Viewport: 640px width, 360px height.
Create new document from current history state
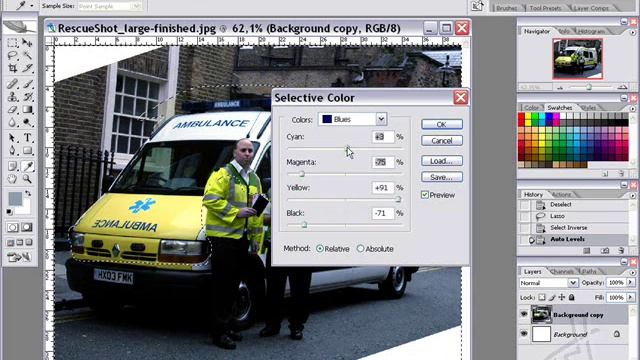(587, 251)
